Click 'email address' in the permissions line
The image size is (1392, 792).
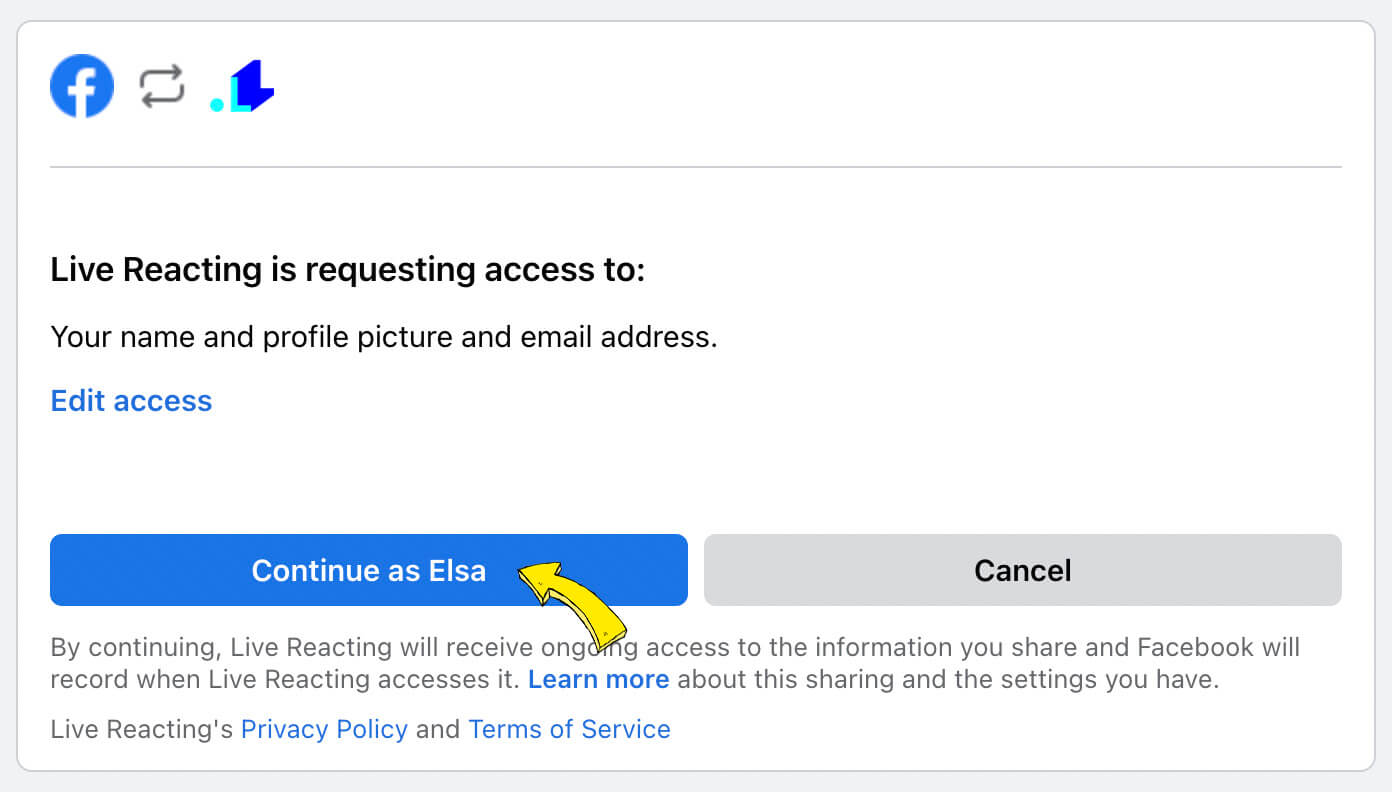(619, 338)
